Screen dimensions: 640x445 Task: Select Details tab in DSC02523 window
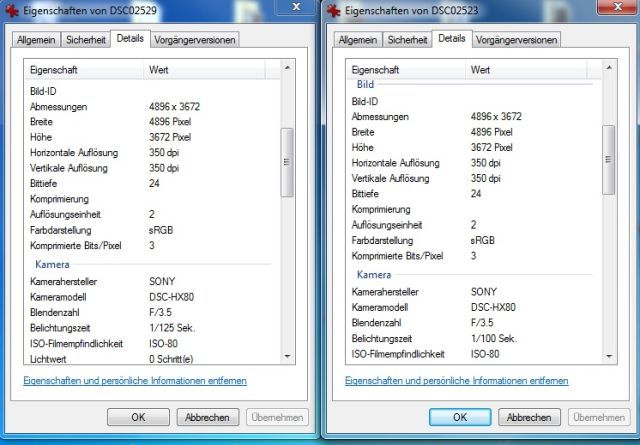click(x=452, y=38)
